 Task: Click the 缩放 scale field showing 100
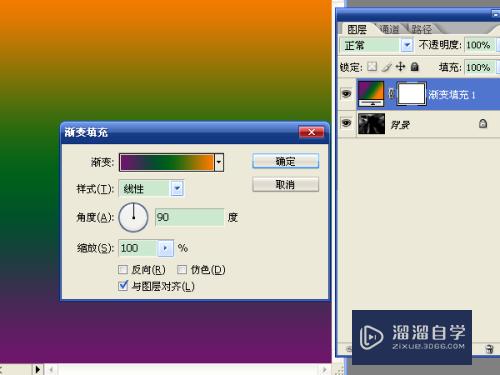[138, 248]
